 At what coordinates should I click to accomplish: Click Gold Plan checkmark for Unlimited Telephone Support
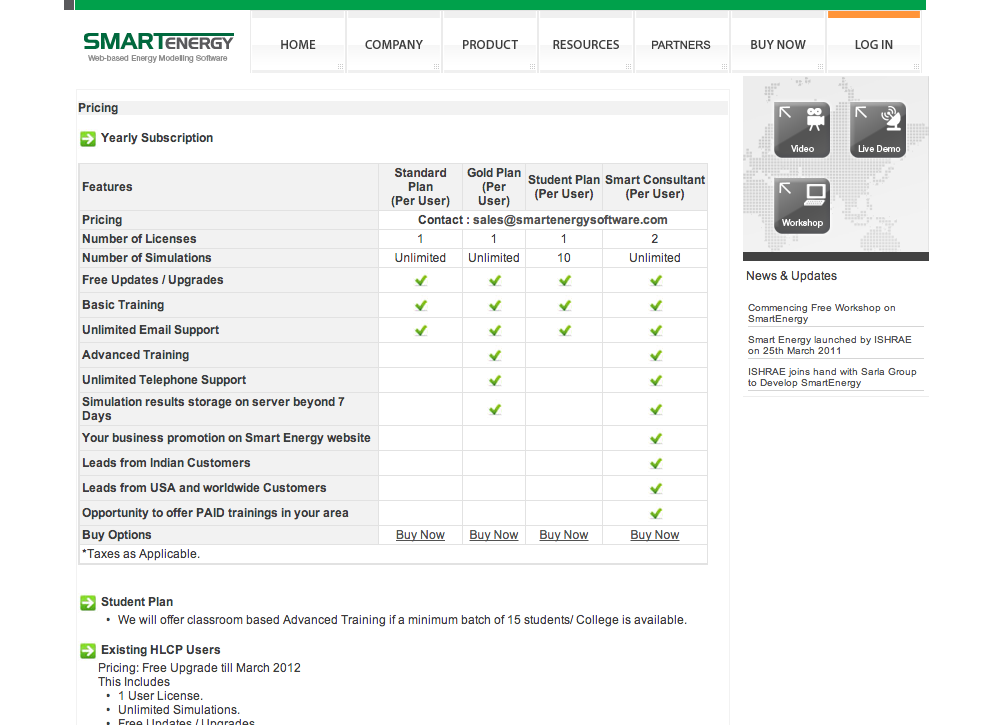494,380
